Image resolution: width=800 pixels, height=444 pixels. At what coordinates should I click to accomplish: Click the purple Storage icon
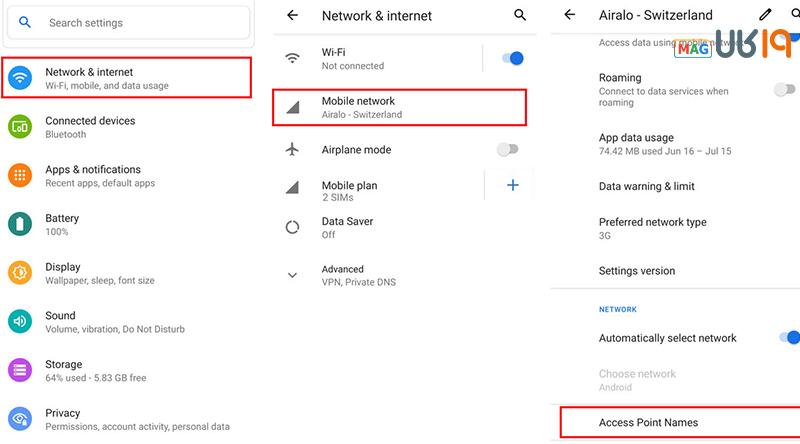point(20,370)
